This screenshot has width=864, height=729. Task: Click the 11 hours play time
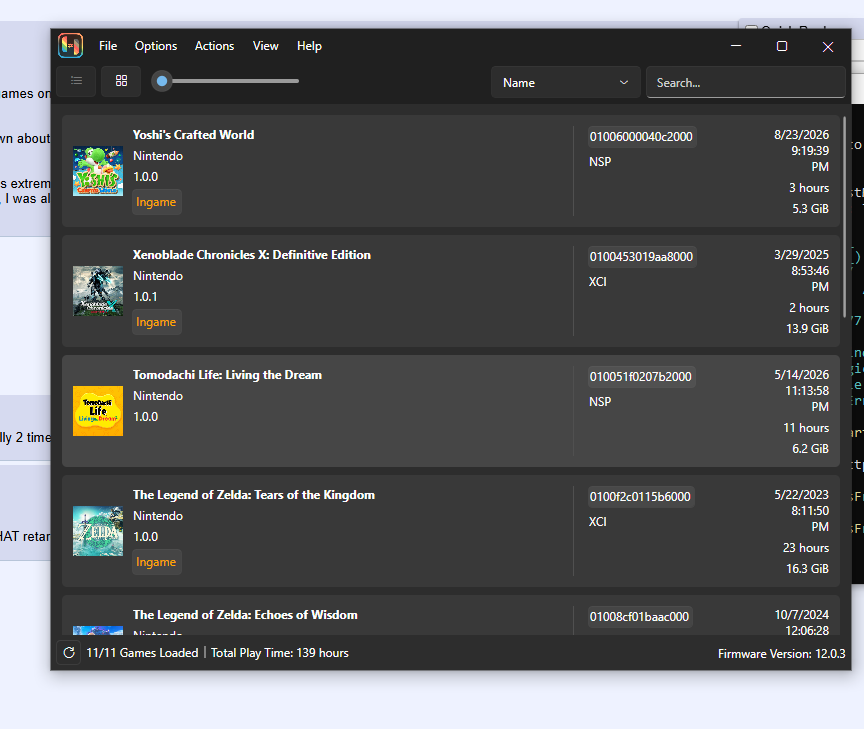click(x=806, y=428)
